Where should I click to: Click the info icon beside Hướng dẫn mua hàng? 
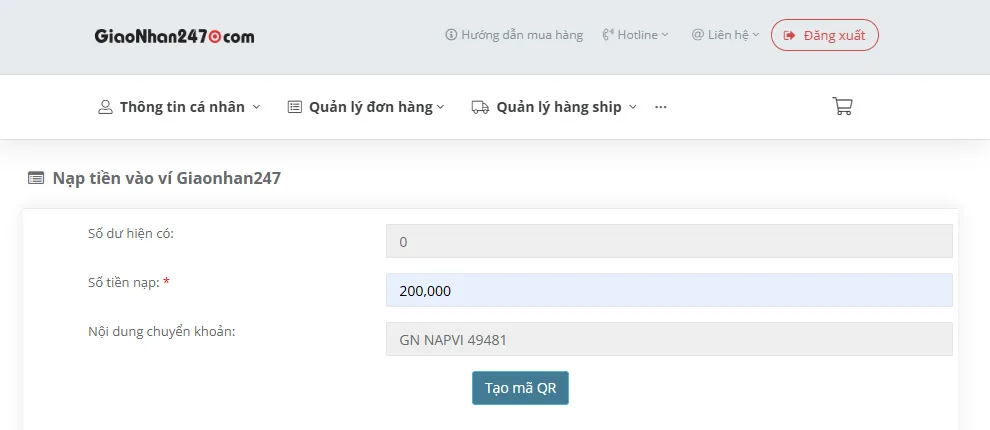(x=451, y=35)
